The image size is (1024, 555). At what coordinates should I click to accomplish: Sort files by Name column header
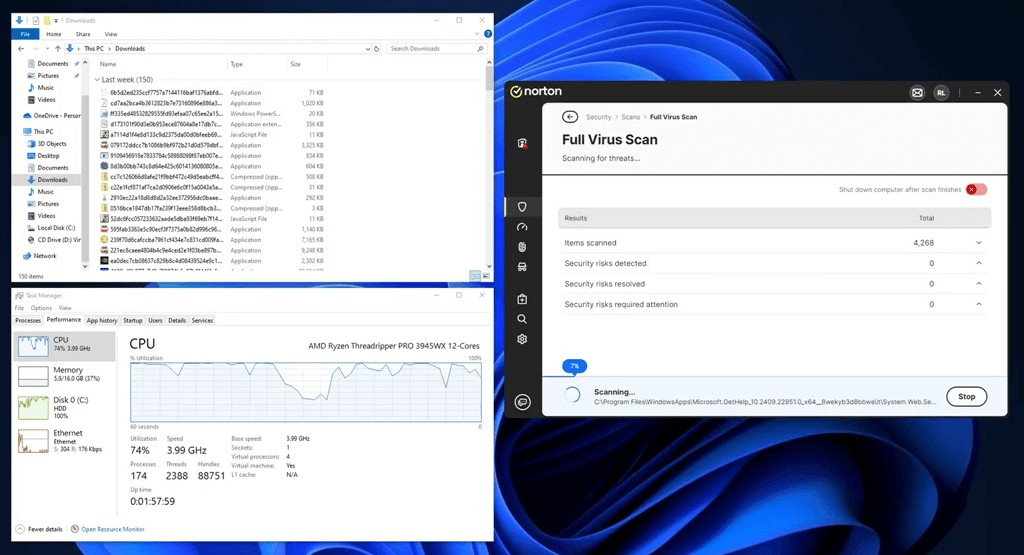[108, 64]
